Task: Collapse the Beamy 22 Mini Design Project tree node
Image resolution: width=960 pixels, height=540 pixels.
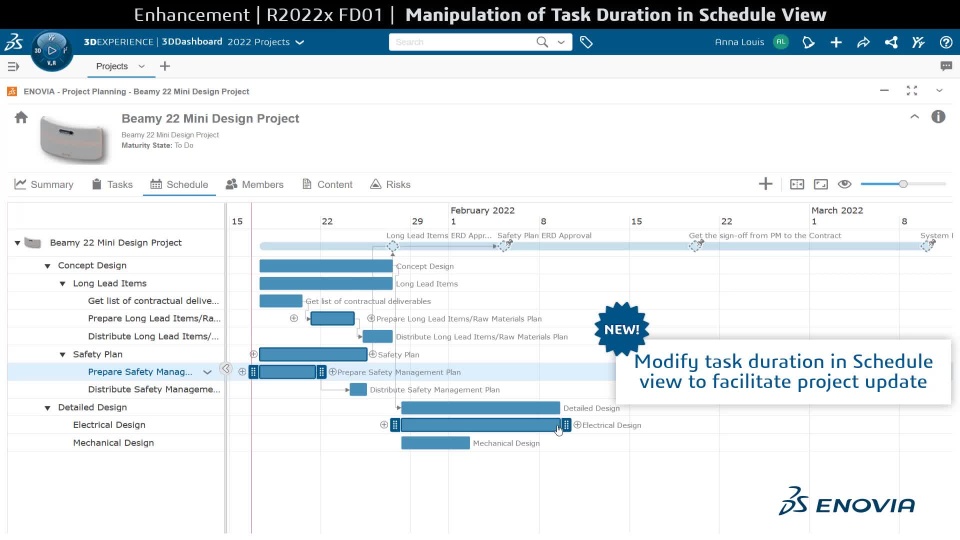Action: pyautogui.click(x=17, y=243)
